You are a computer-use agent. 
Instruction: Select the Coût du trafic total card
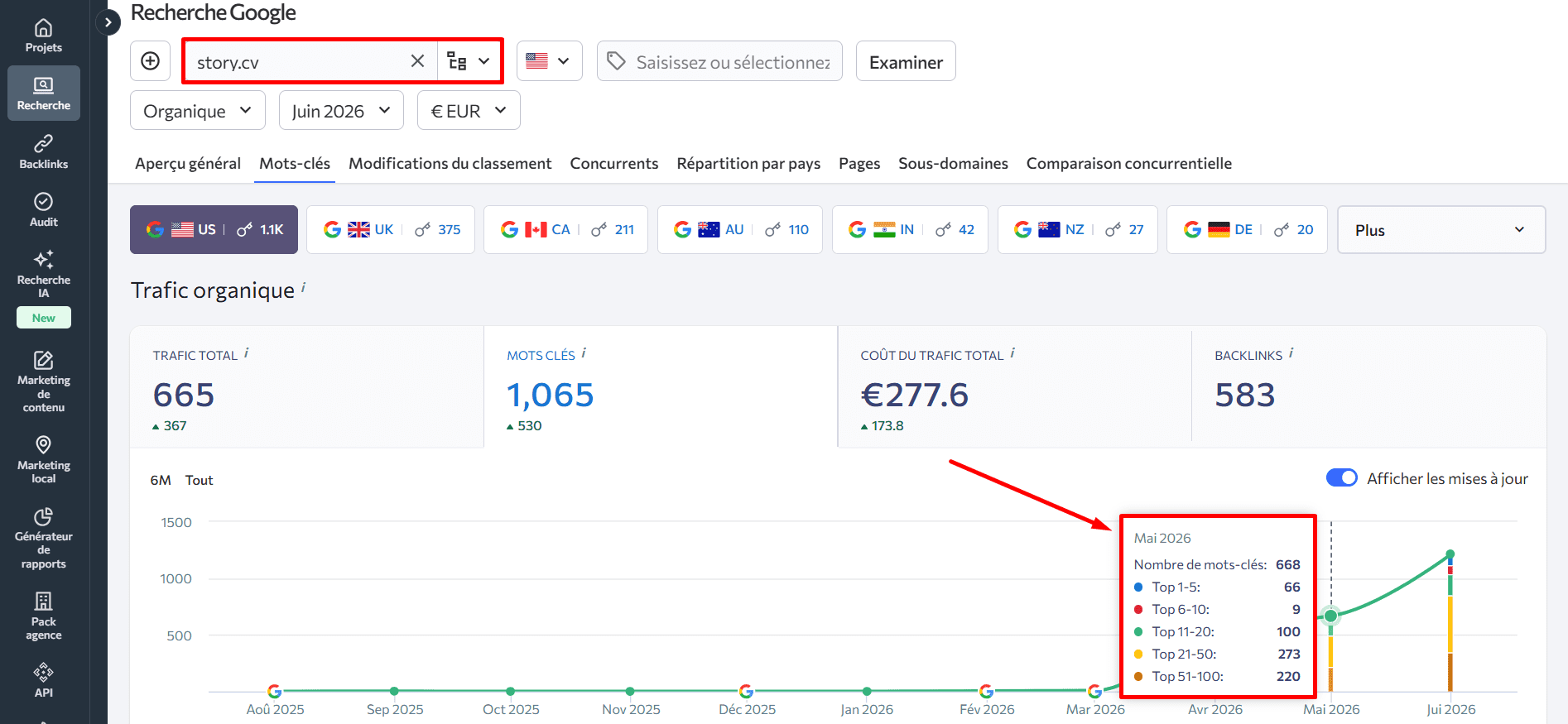pos(1015,387)
